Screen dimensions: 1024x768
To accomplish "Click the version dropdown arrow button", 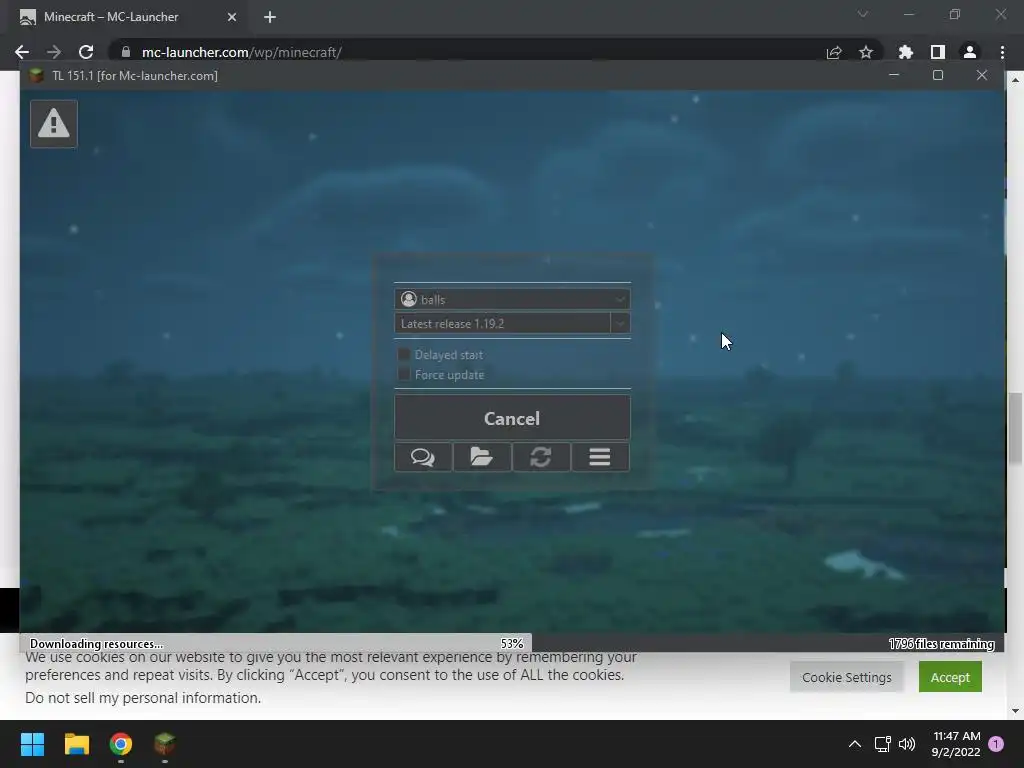I will coord(620,323).
